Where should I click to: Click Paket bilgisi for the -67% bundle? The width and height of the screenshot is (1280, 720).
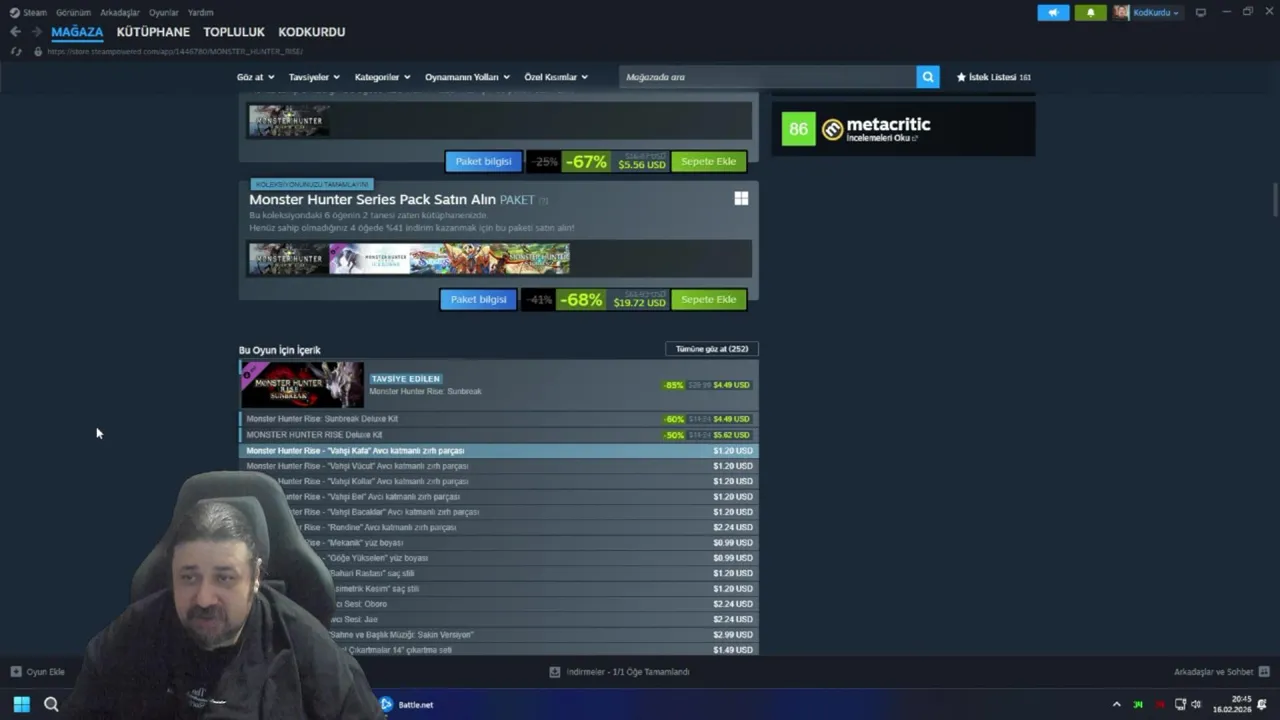coord(483,161)
